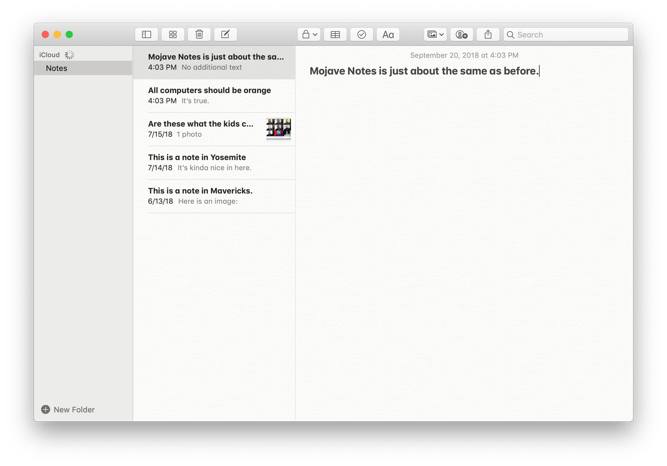Open the add media dropdown
This screenshot has height=466, width=667.
coord(435,34)
